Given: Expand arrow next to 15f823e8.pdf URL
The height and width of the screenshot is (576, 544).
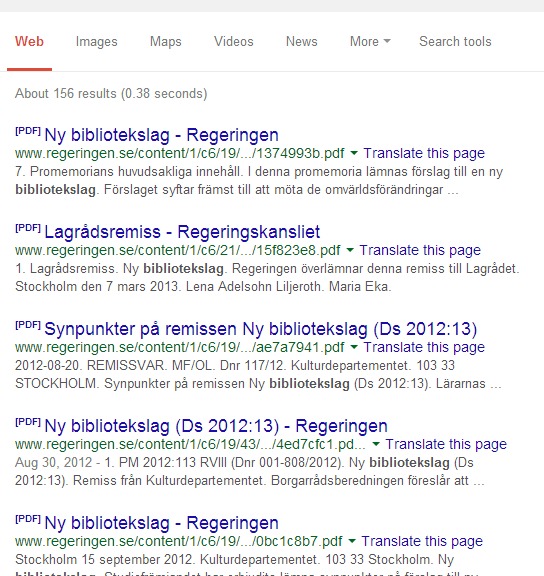Looking at the screenshot, I should (x=350, y=250).
